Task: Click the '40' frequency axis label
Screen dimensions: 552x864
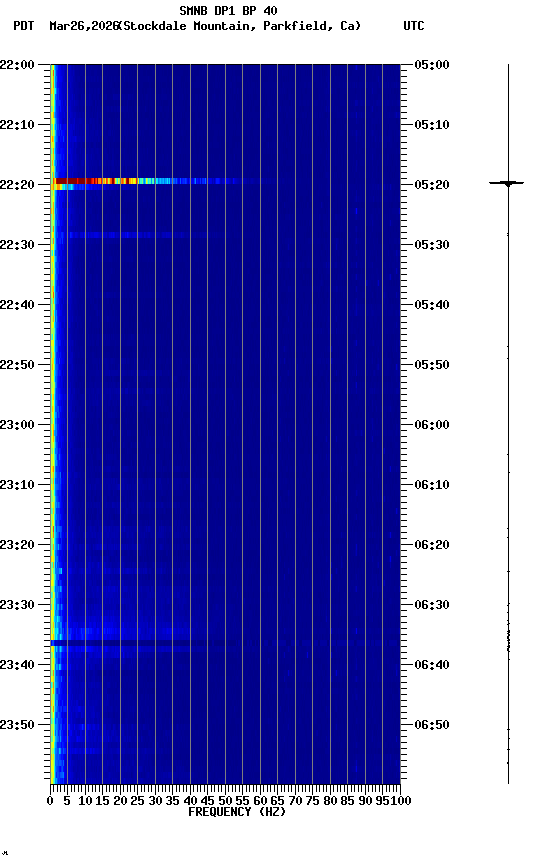Action: pos(190,801)
